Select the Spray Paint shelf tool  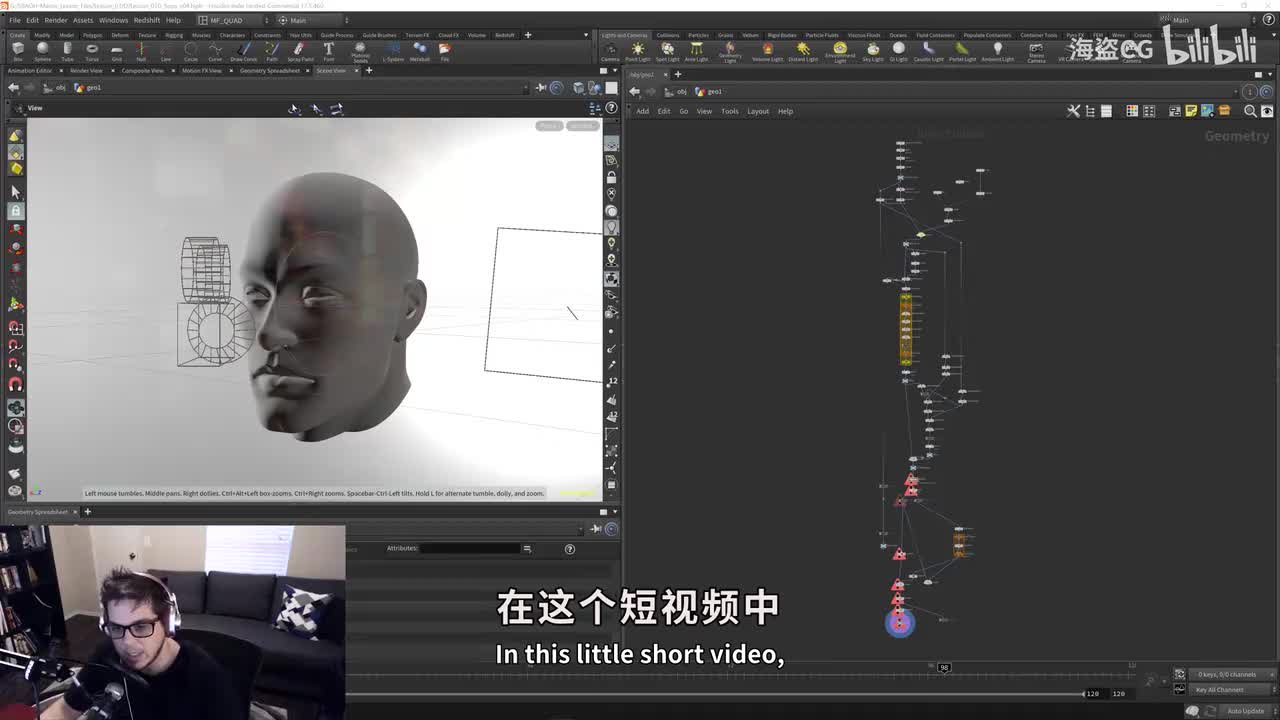tap(300, 51)
